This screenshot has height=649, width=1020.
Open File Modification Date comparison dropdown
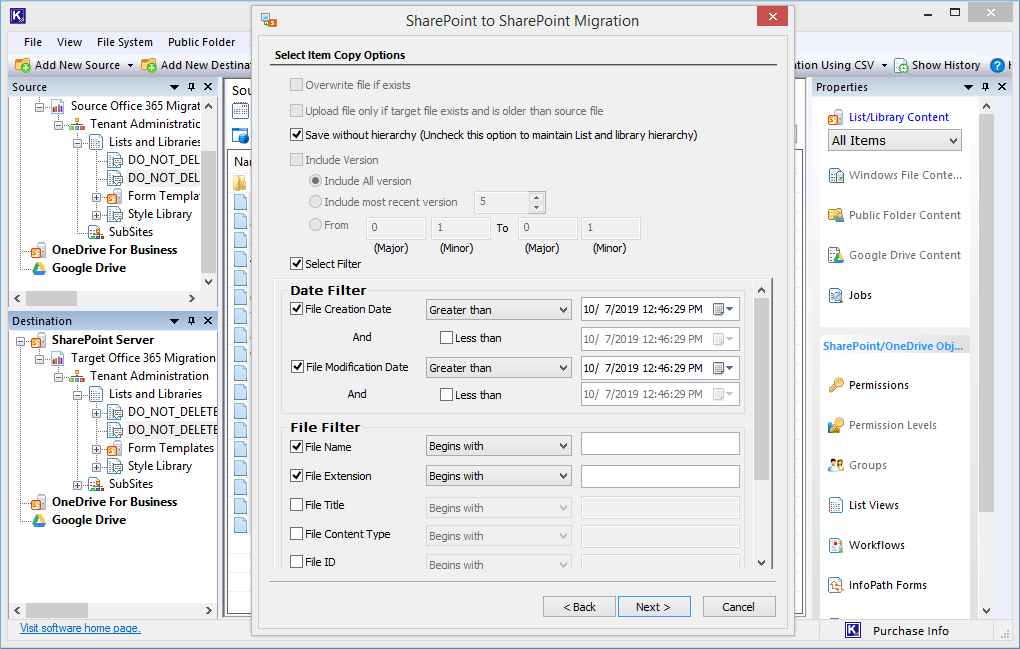(499, 368)
